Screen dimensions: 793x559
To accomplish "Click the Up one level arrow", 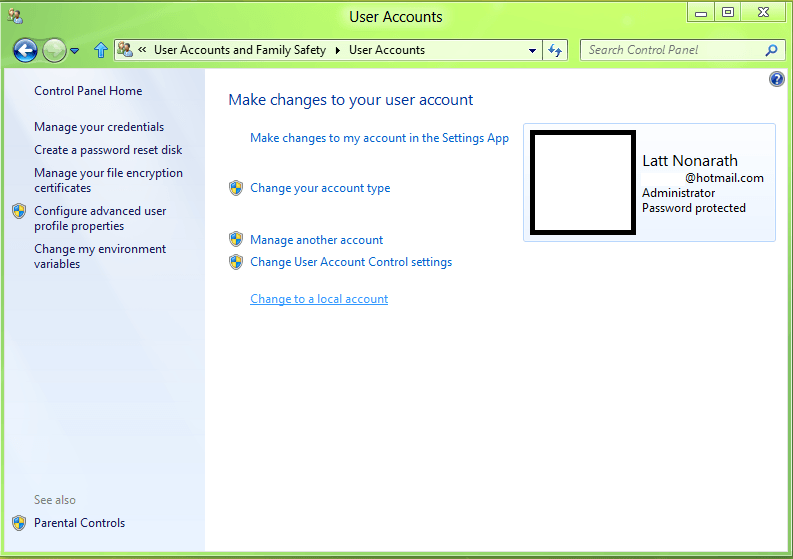I will pyautogui.click(x=100, y=50).
